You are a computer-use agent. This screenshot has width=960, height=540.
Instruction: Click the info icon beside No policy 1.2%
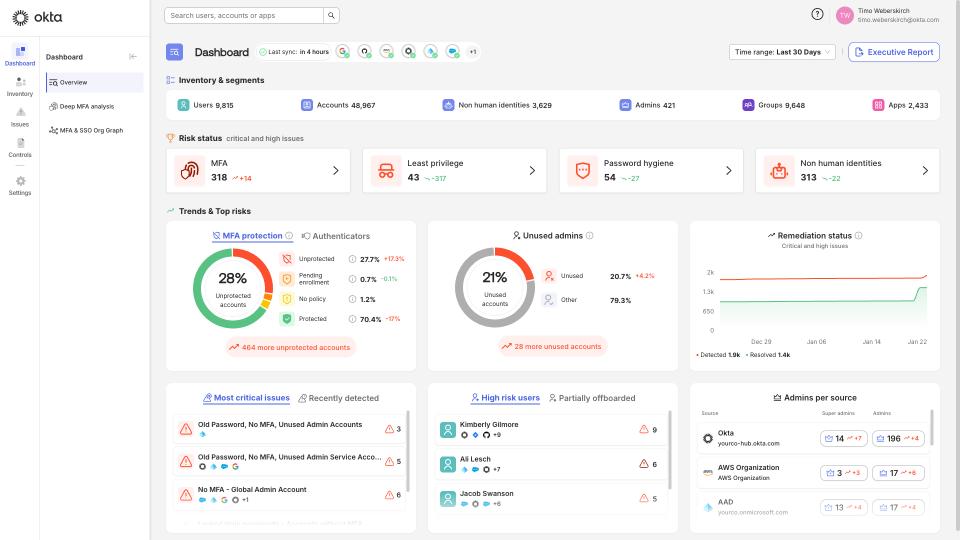click(352, 299)
